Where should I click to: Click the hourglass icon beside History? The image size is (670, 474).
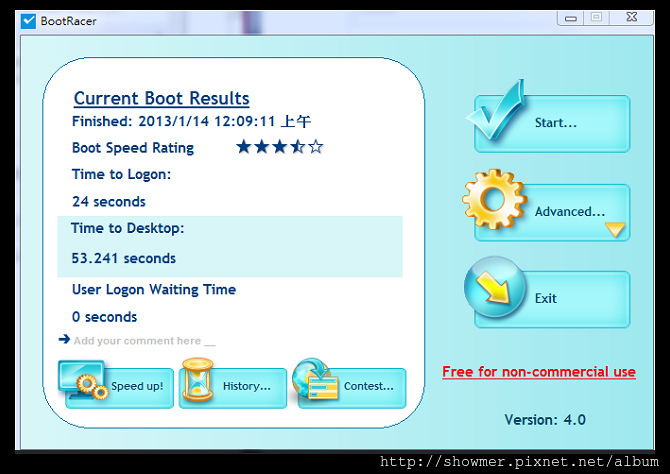(x=197, y=380)
